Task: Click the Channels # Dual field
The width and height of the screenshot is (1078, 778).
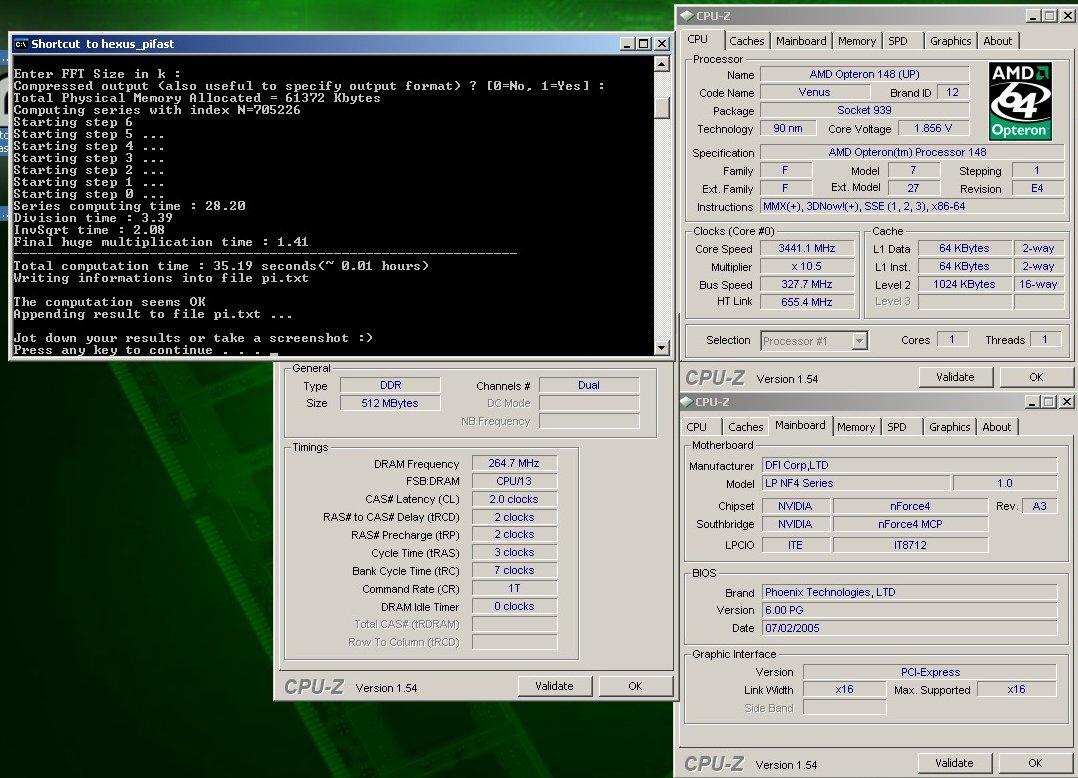Action: pyautogui.click(x=589, y=386)
